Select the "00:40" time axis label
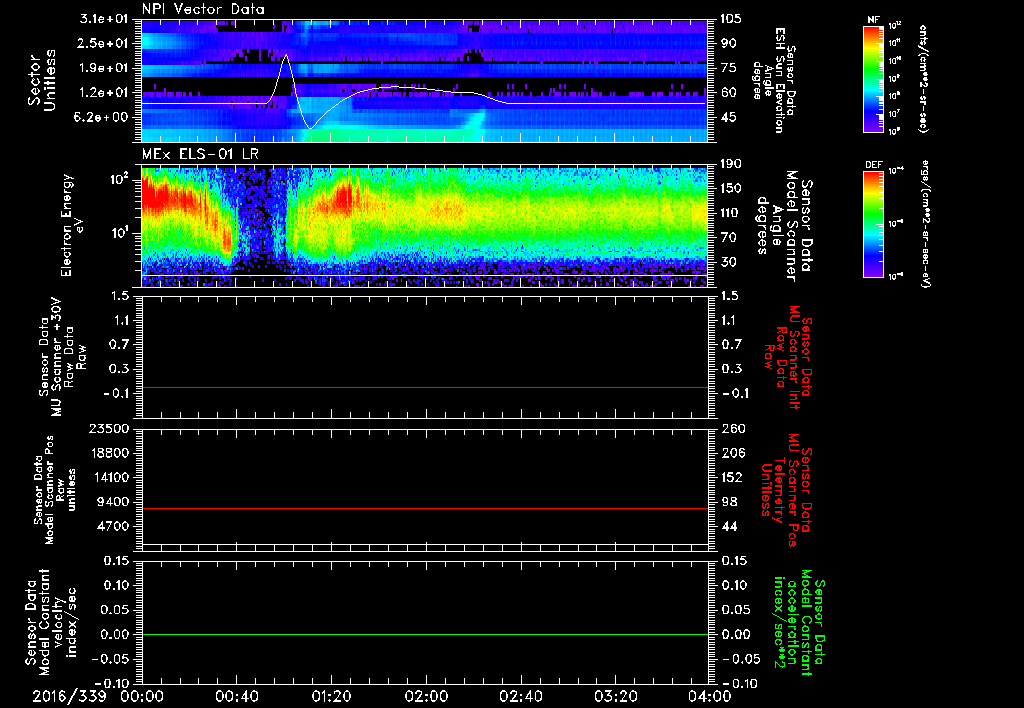This screenshot has width=1024, height=708. (236, 696)
